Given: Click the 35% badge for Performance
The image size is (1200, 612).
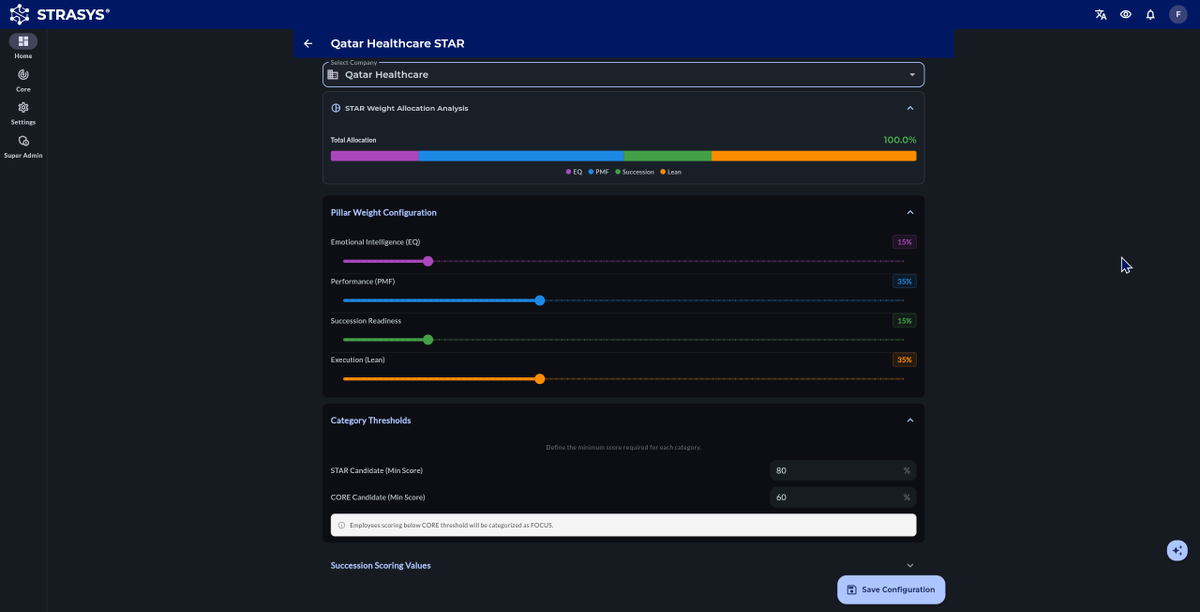Looking at the screenshot, I should coord(904,281).
